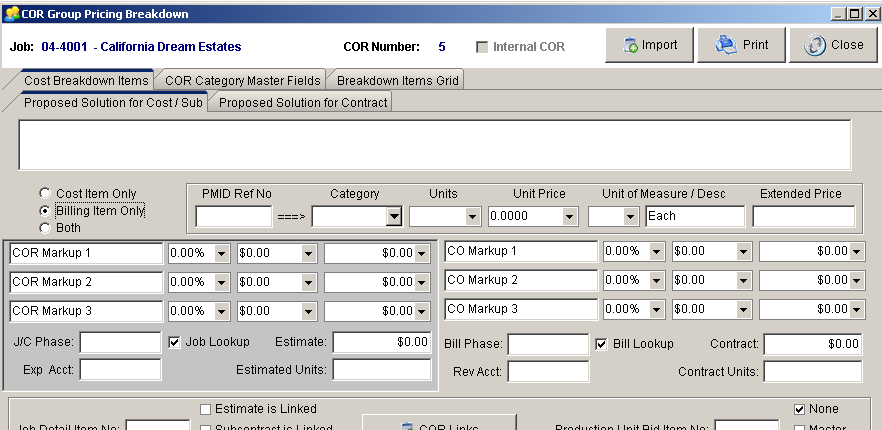Check Estimate is Linked checkbox
The image size is (882, 430).
click(206, 409)
